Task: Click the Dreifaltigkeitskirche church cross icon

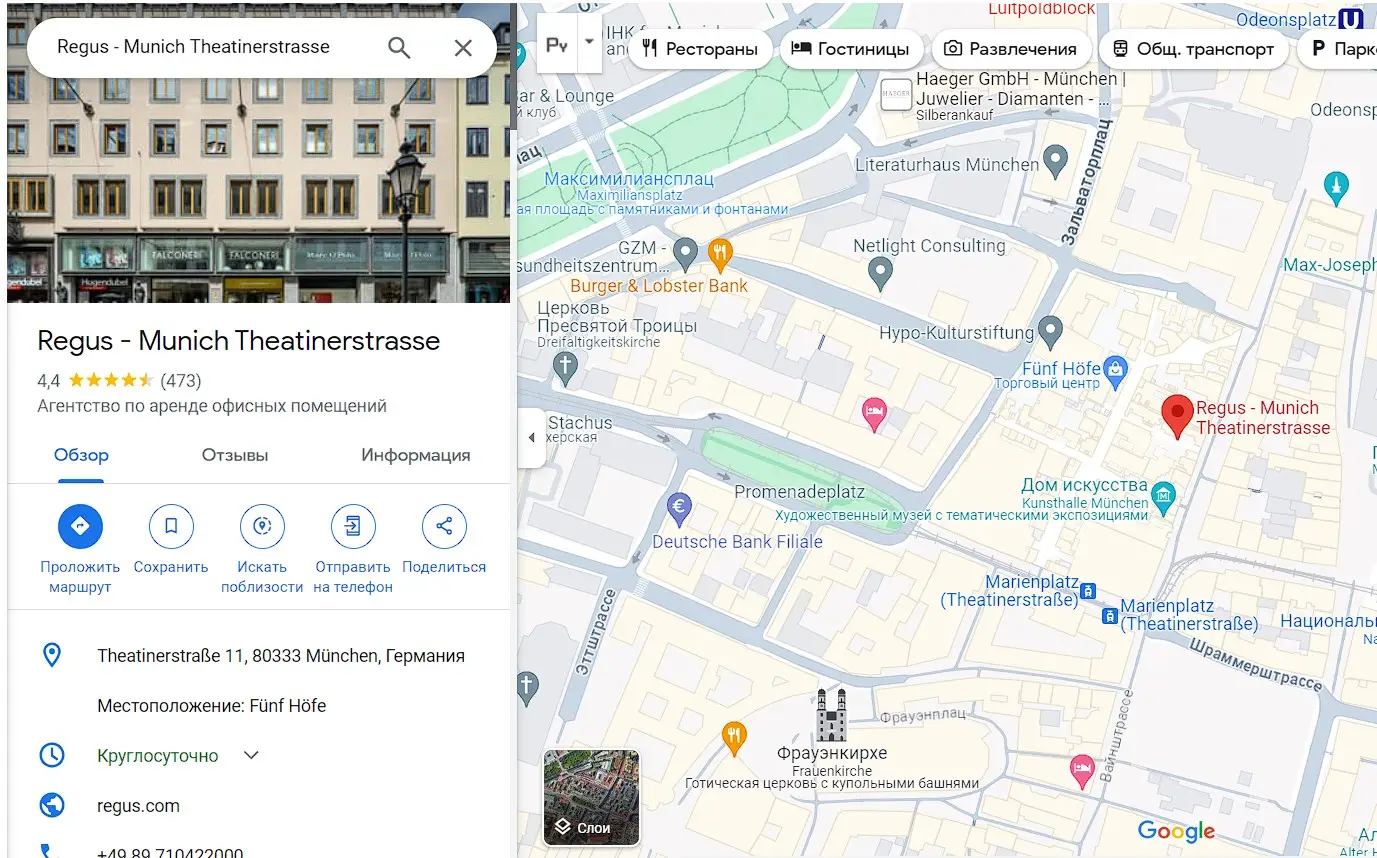Action: [565, 368]
